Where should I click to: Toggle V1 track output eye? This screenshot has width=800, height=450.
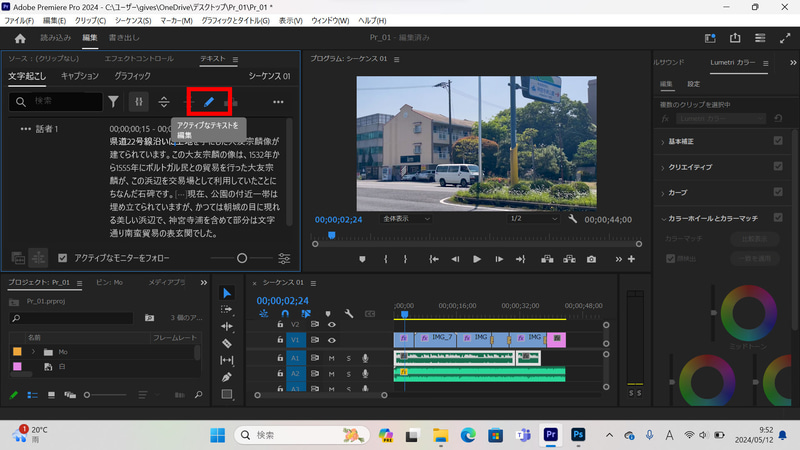coord(332,340)
